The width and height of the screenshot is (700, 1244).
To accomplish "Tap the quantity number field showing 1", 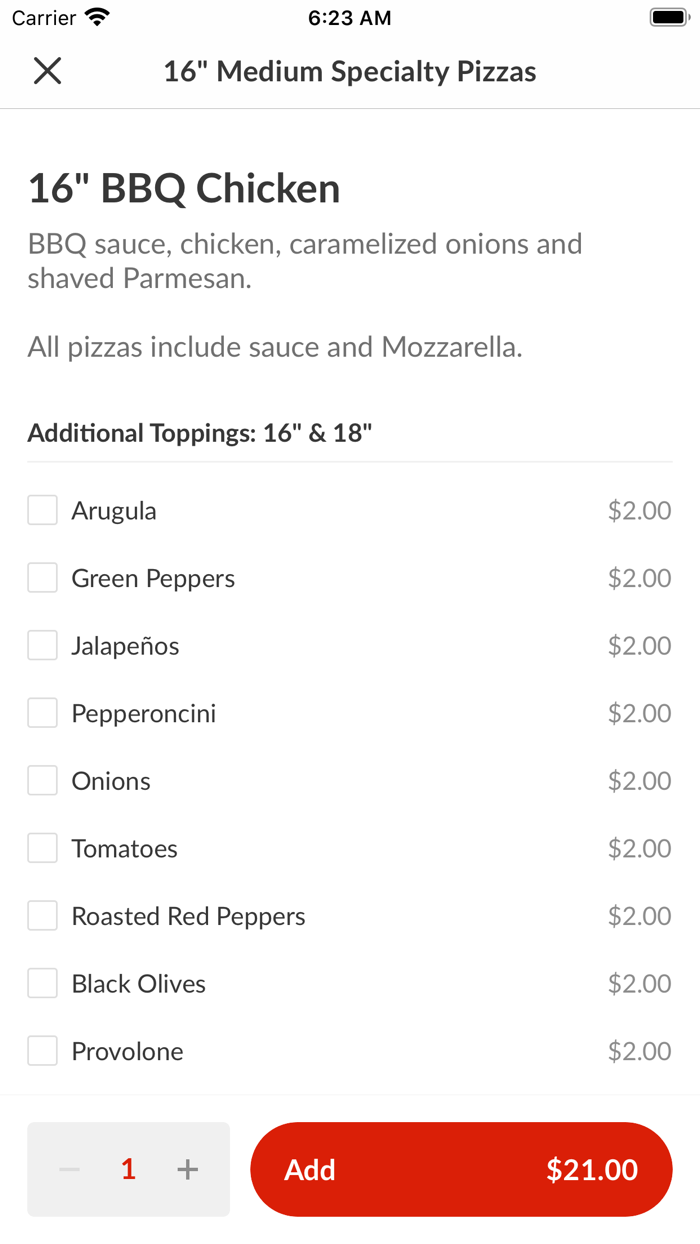I will [127, 1169].
